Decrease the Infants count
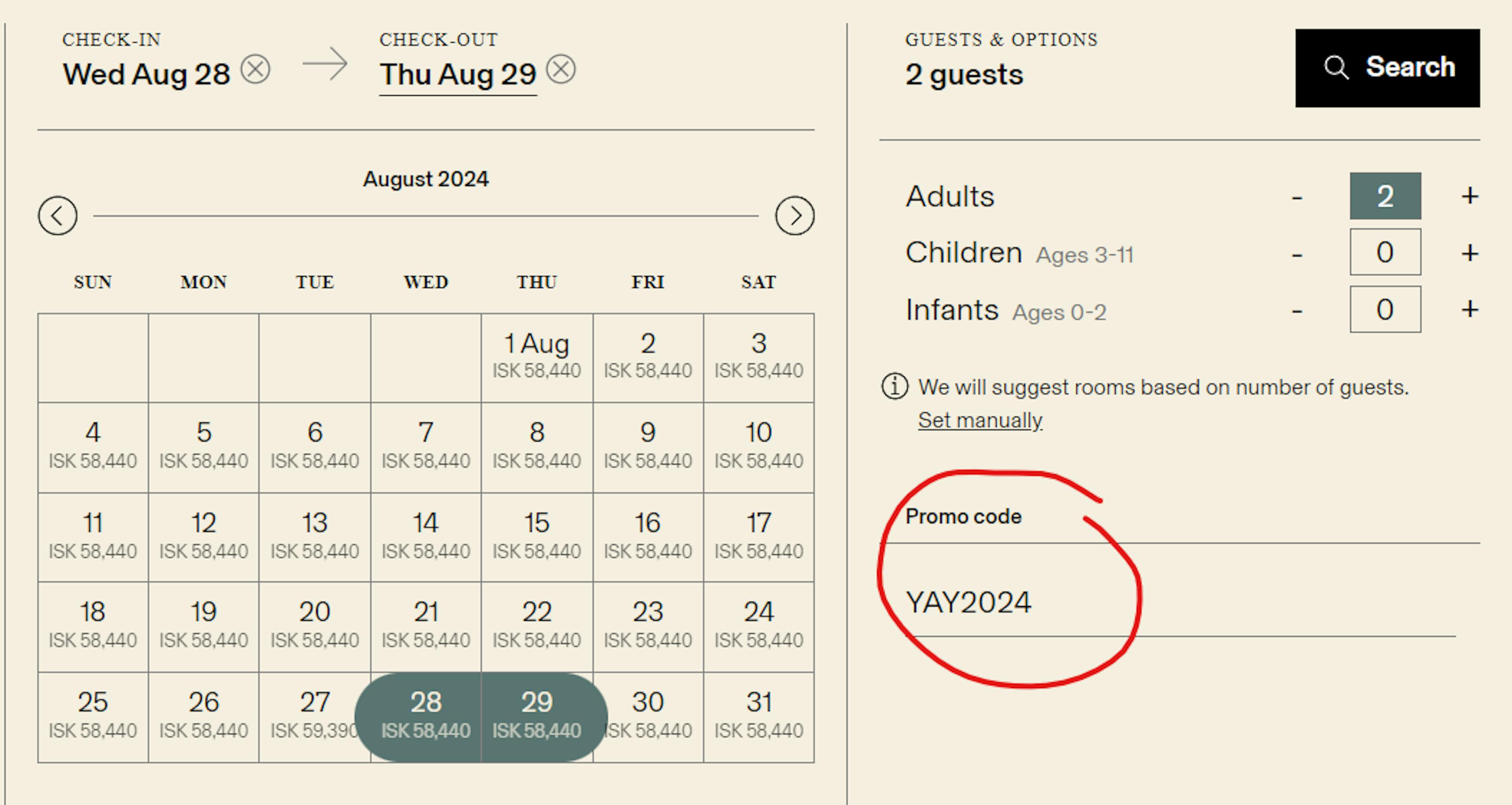Viewport: 1512px width, 805px height. 1297,311
